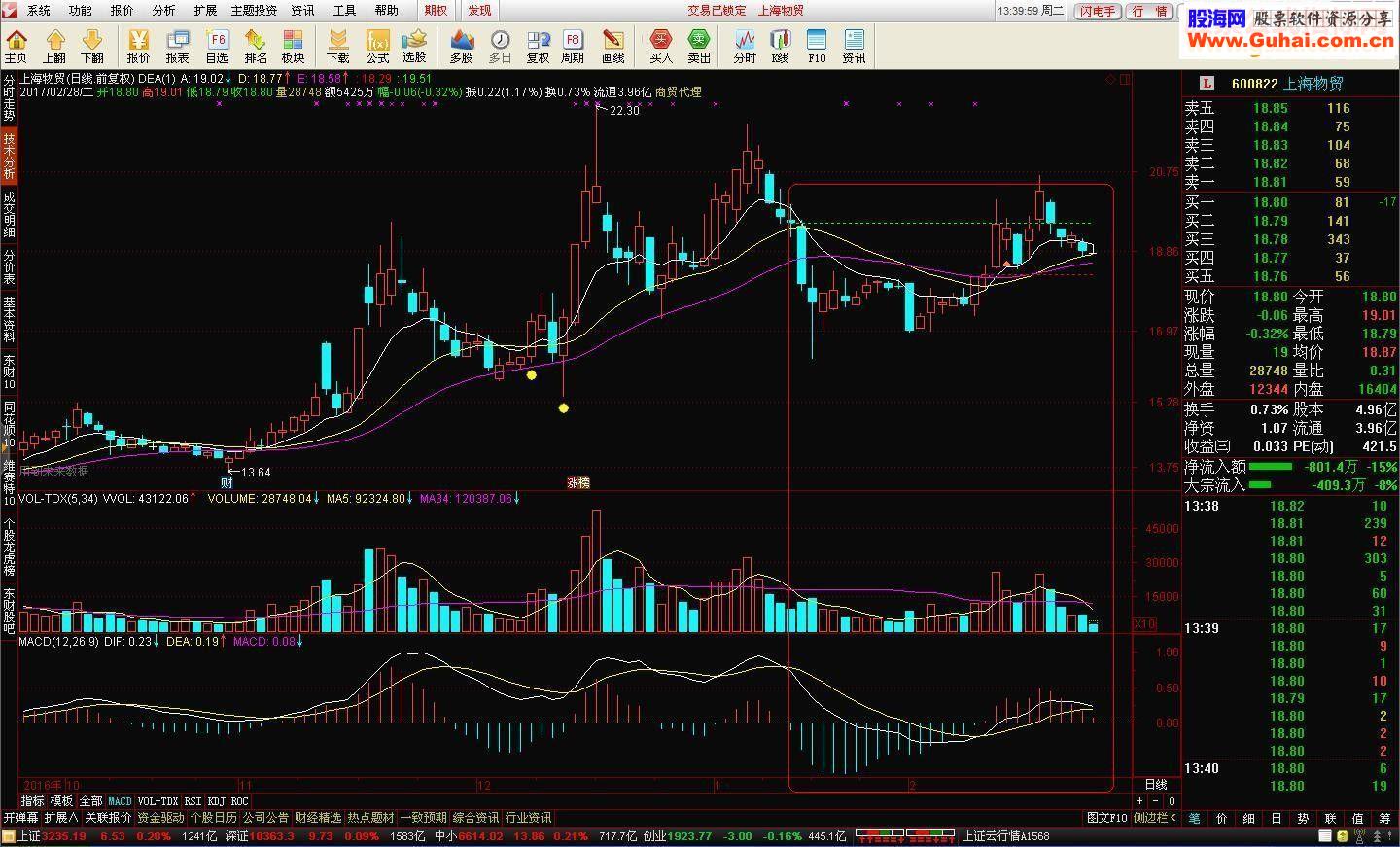
Task: Open the 排名 ranking icon
Action: coord(256,46)
